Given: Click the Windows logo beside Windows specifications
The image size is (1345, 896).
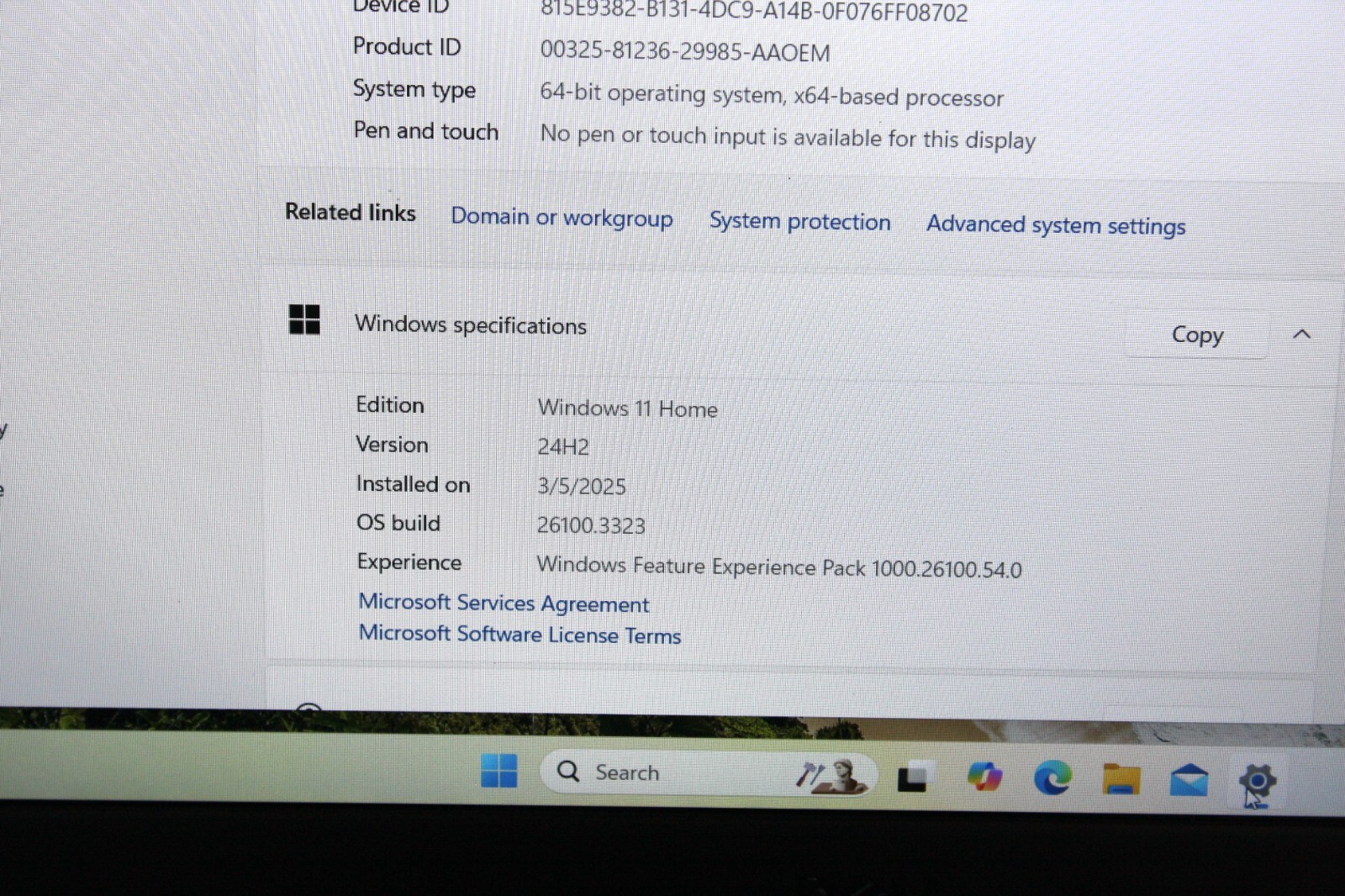Looking at the screenshot, I should [x=304, y=319].
